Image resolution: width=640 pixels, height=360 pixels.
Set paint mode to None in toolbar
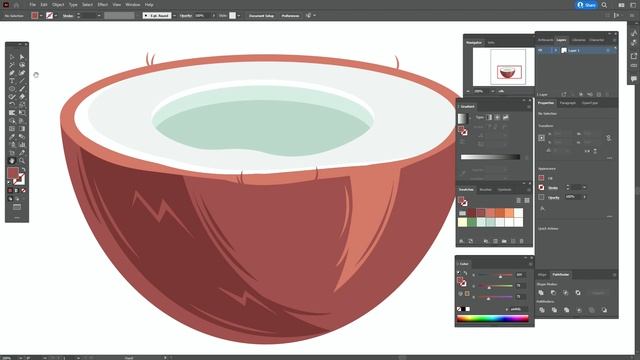[x=23, y=190]
